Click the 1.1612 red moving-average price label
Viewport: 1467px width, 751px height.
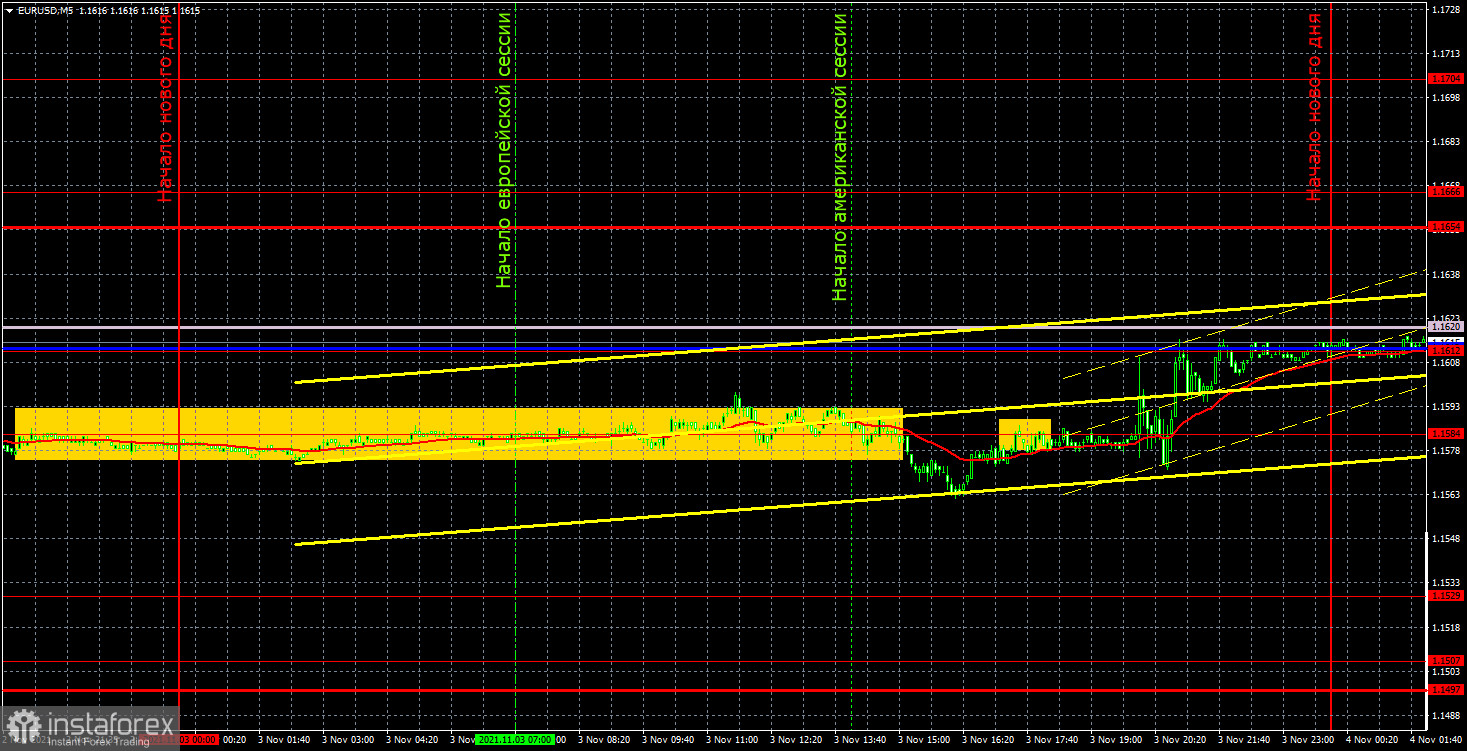[1447, 351]
